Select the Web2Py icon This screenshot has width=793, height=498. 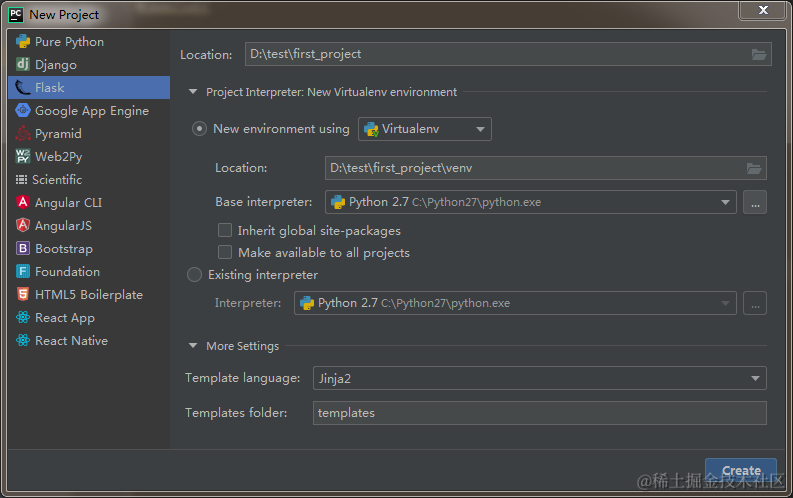tap(23, 156)
